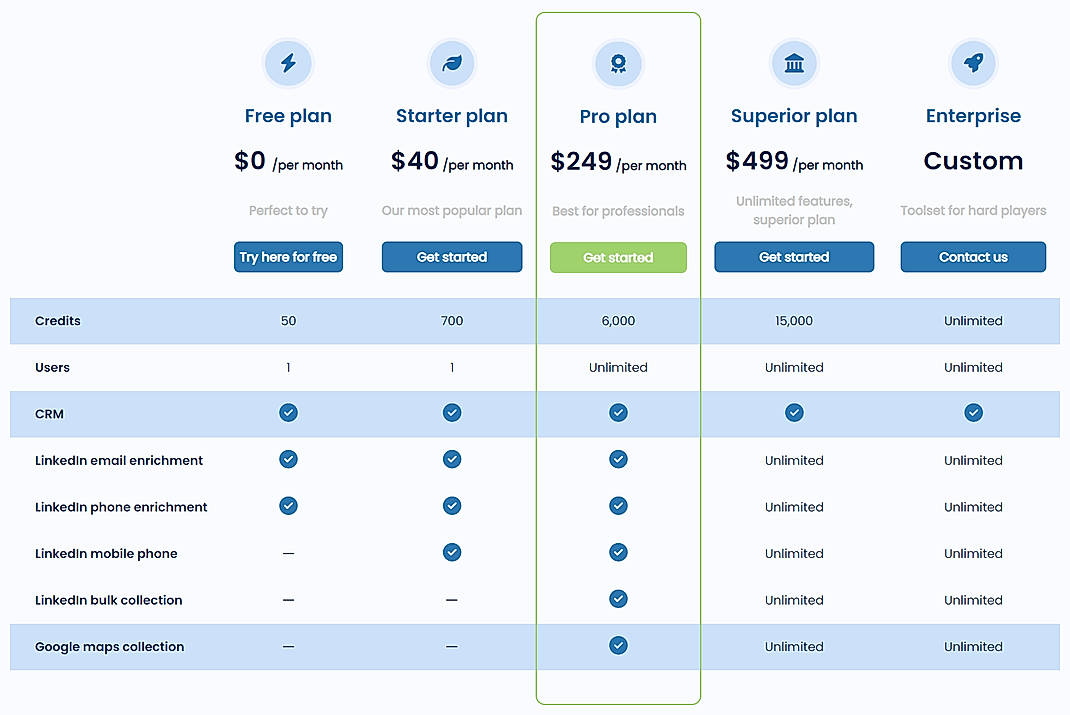The height and width of the screenshot is (715, 1070).
Task: Click the CRM checkmark under Free plan
Action: [x=288, y=412]
